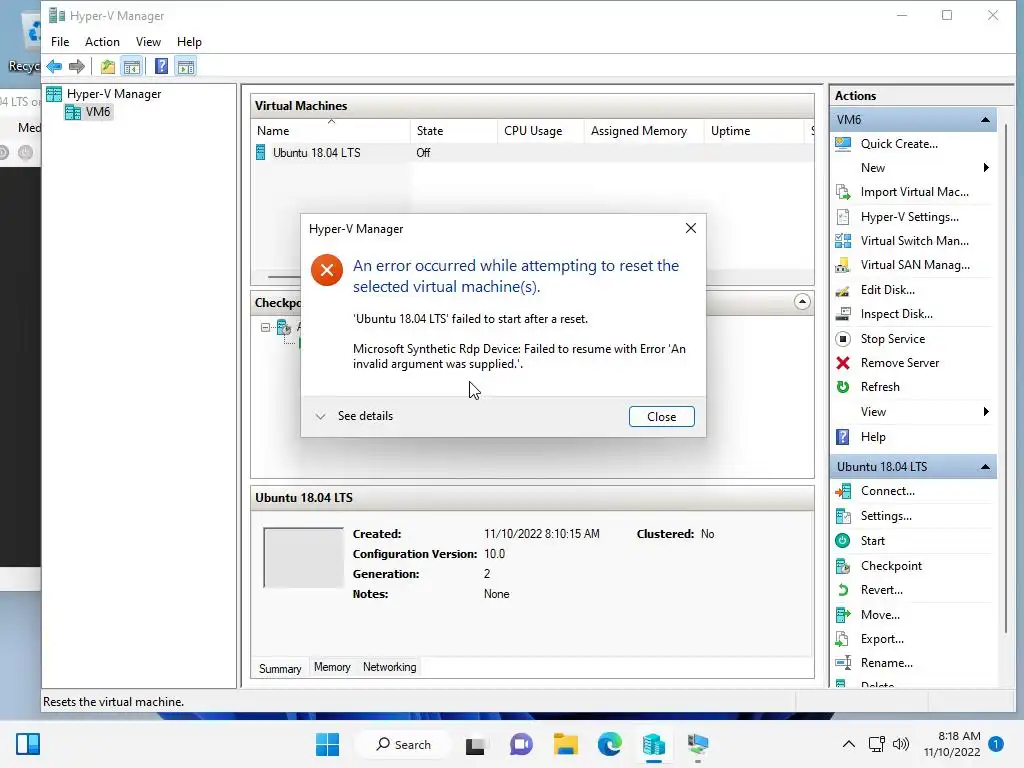Switch to the Memory tab
The width and height of the screenshot is (1024, 768).
click(x=332, y=667)
